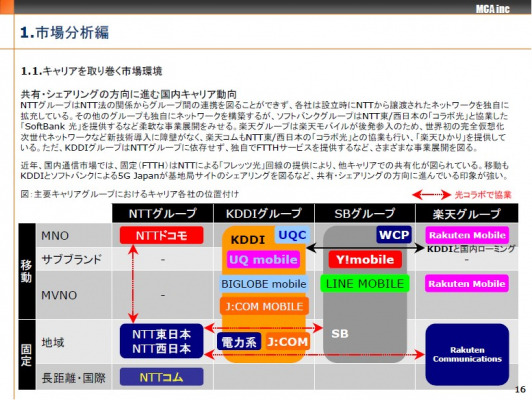Select the J:COM MOBILE orange box
The width and height of the screenshot is (532, 400).
[x=264, y=306]
